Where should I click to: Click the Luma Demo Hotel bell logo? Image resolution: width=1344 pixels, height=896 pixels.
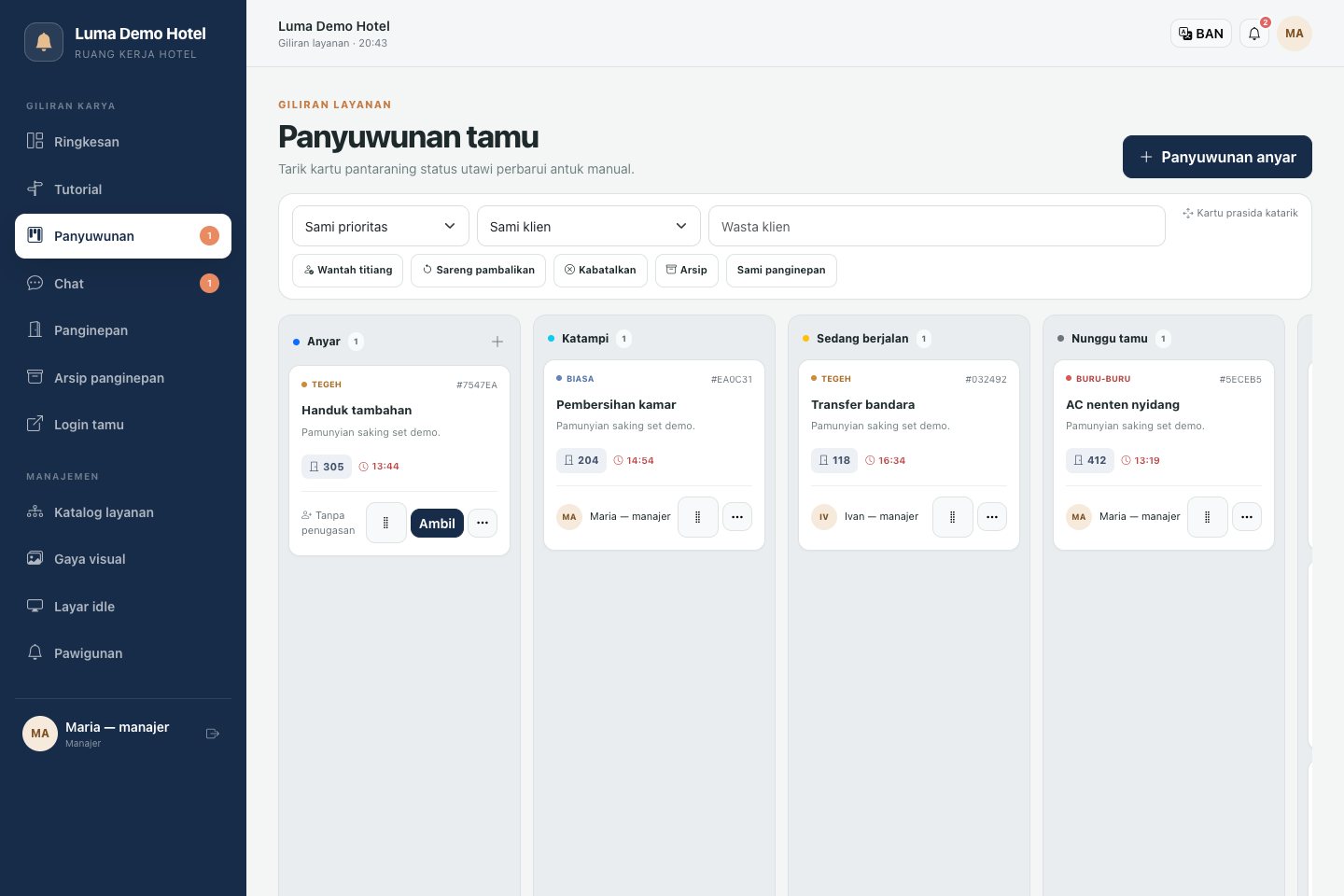tap(44, 42)
